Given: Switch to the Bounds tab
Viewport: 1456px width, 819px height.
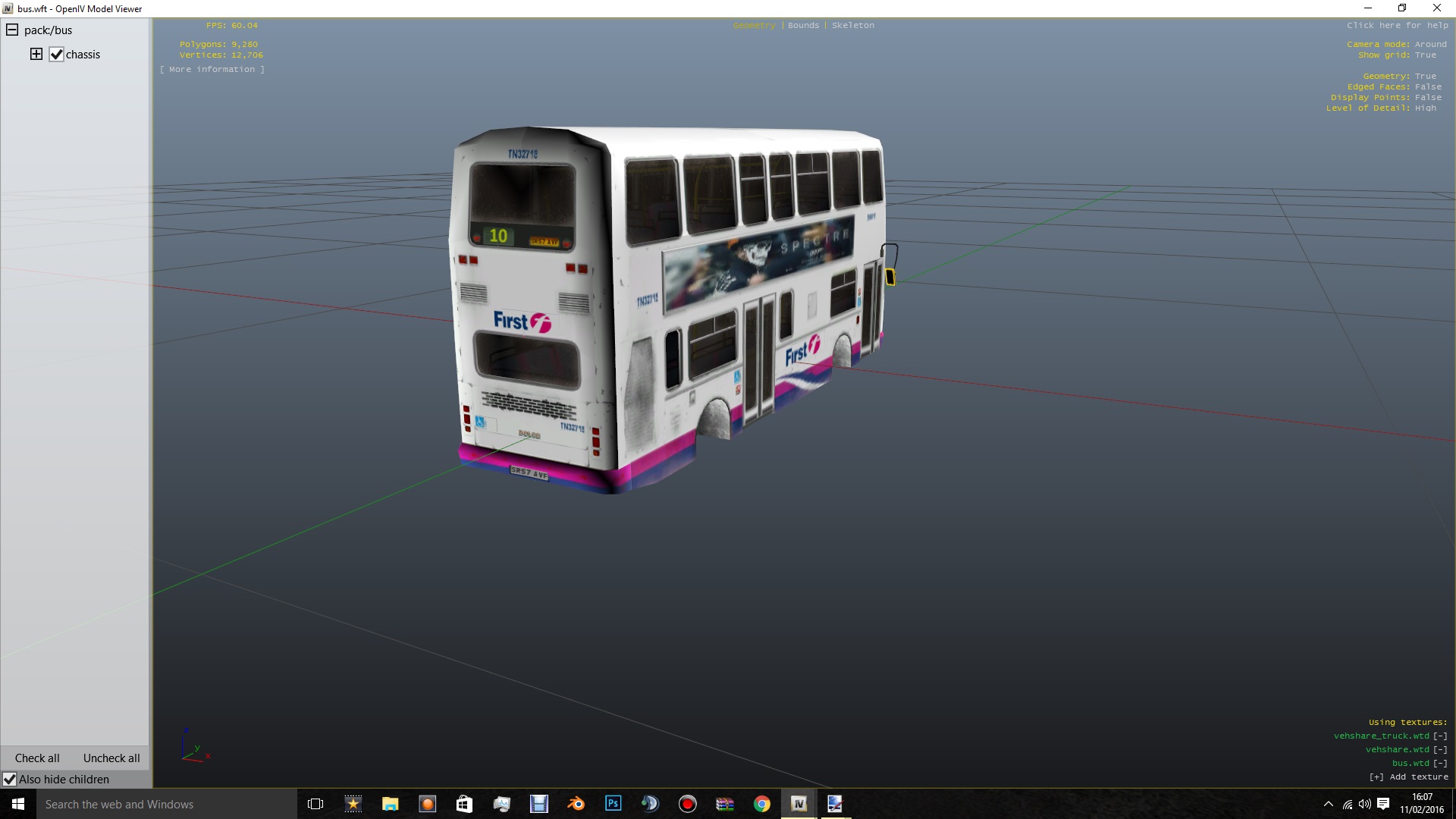Looking at the screenshot, I should tap(803, 26).
